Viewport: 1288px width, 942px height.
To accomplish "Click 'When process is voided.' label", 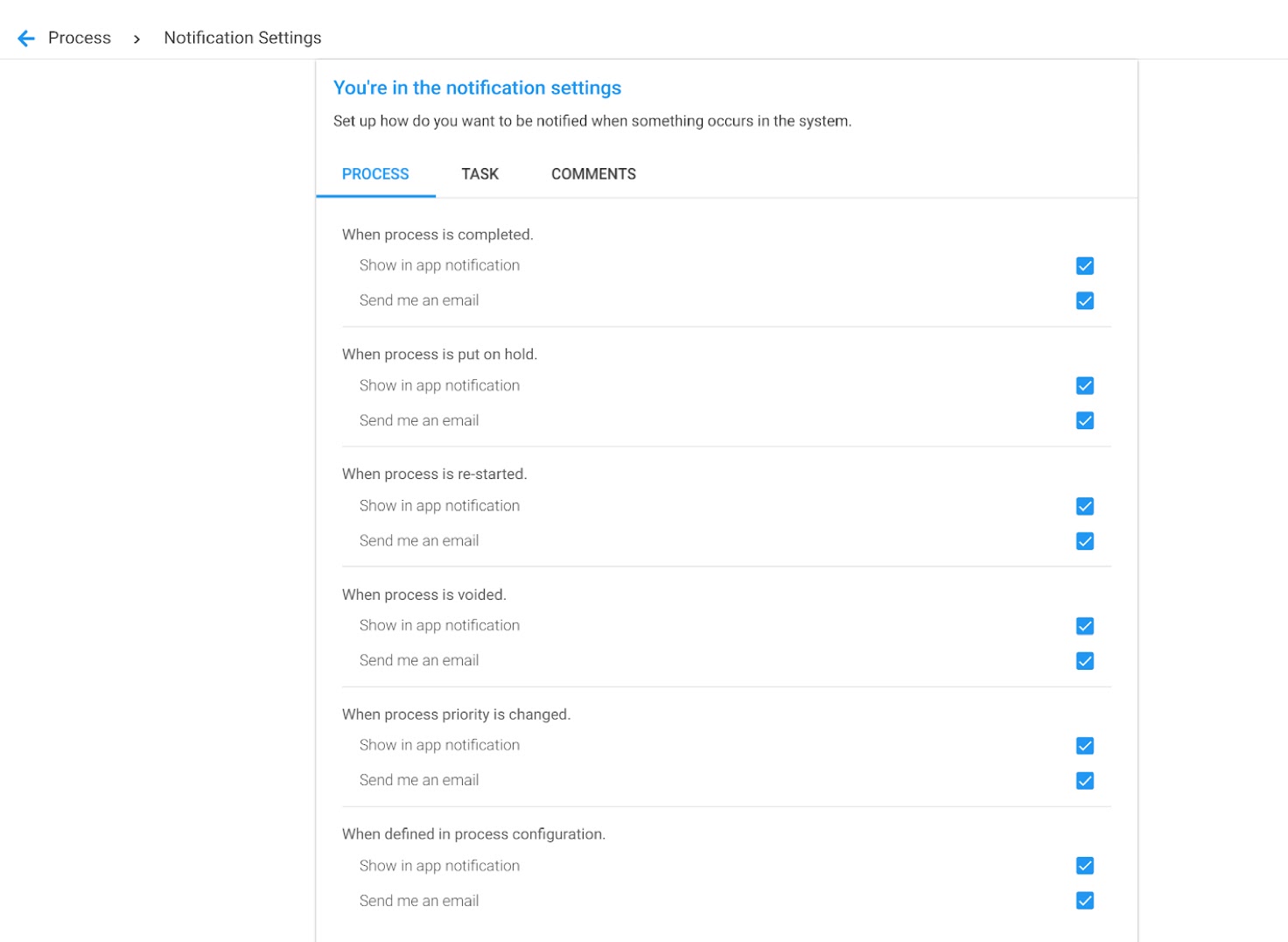I will point(423,594).
